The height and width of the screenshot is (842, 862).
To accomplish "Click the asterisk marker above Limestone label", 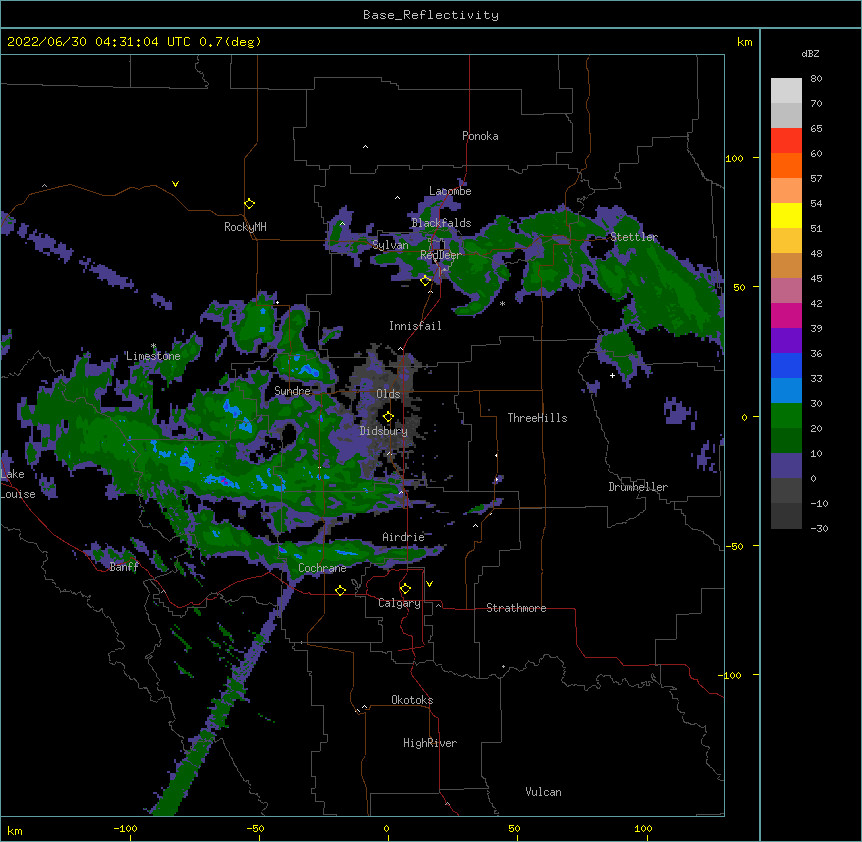I will pyautogui.click(x=153, y=346).
